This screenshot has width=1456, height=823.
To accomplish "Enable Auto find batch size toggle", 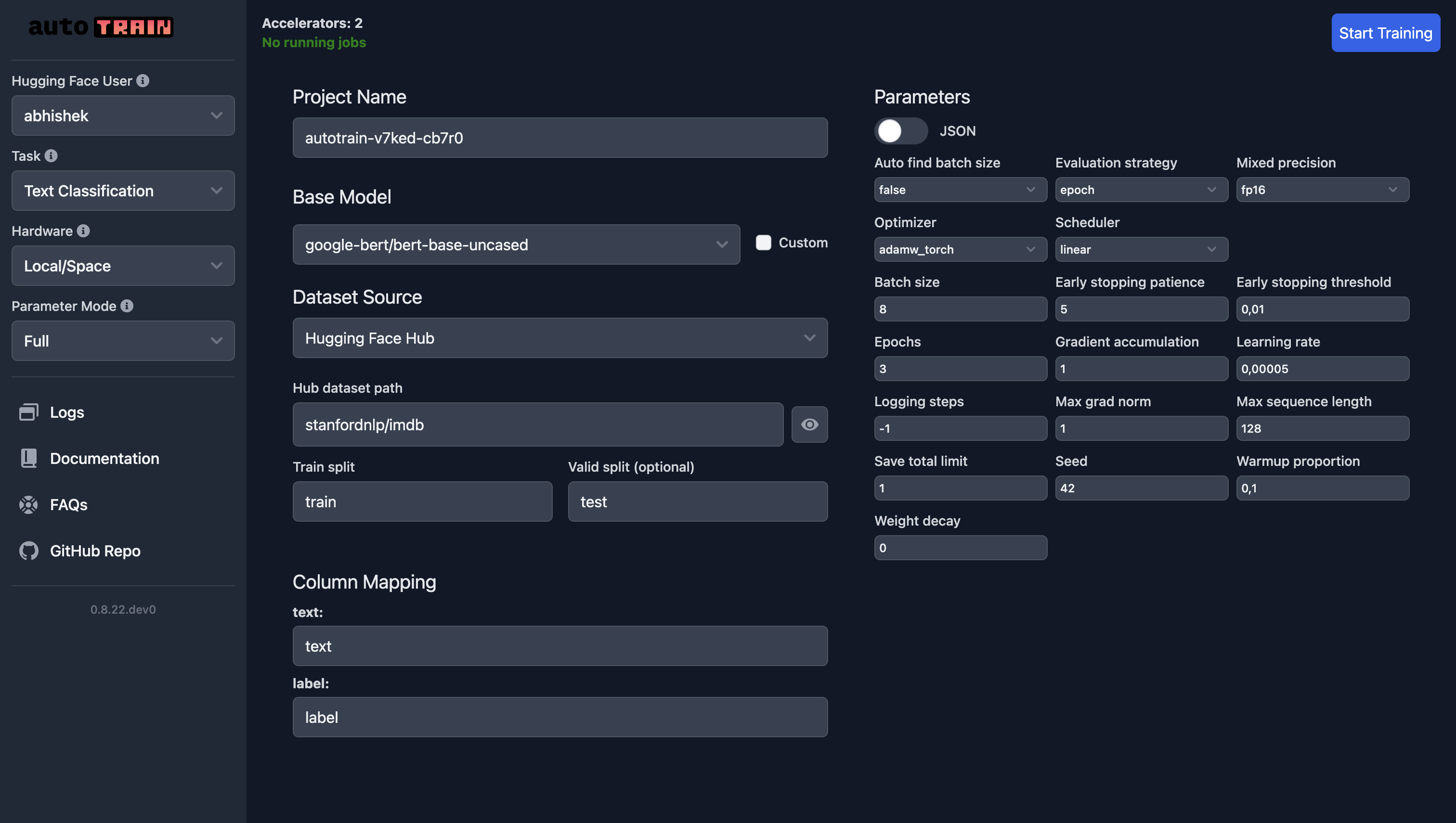I will pos(958,189).
